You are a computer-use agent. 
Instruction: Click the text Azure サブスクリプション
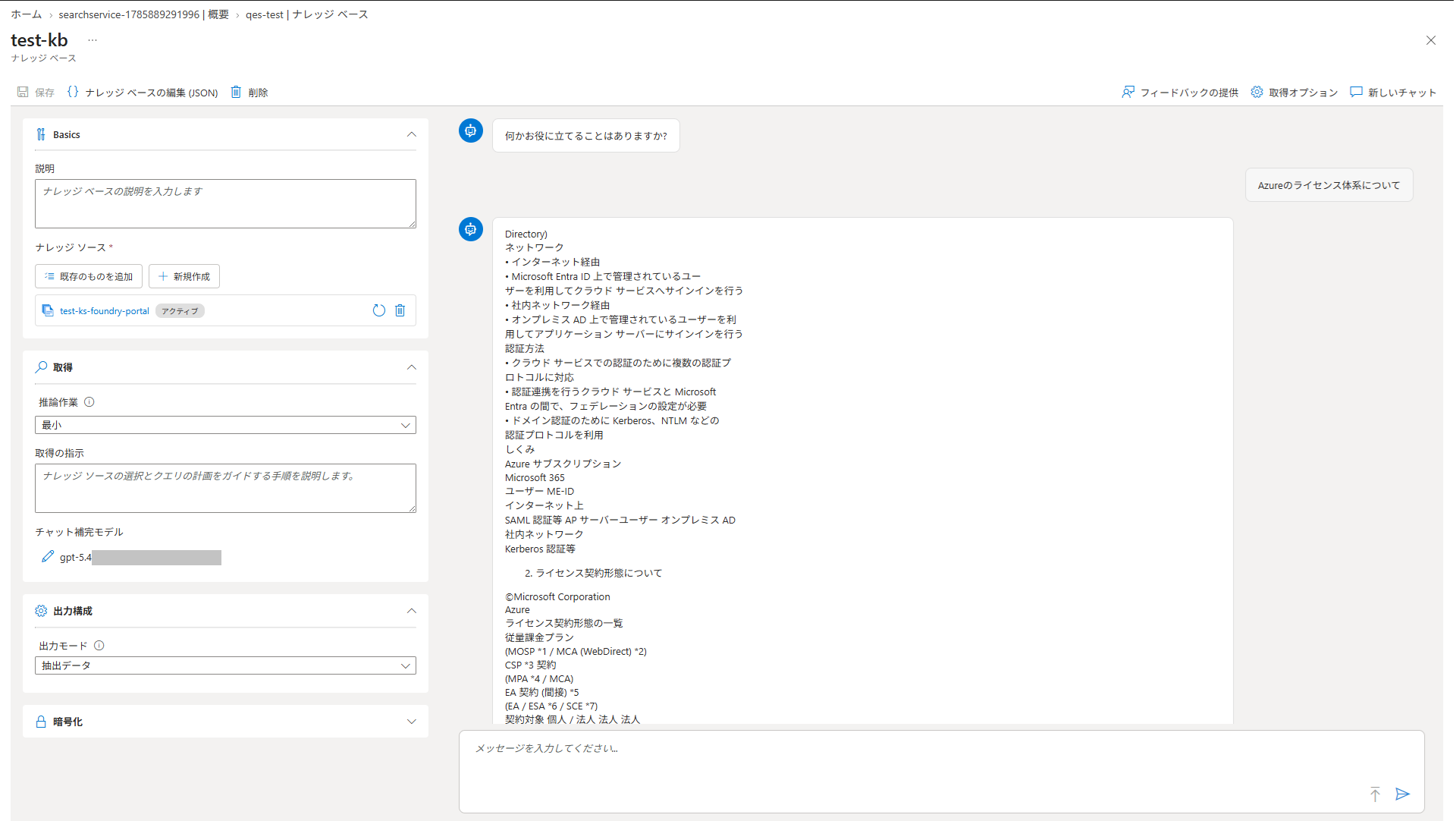[563, 464]
